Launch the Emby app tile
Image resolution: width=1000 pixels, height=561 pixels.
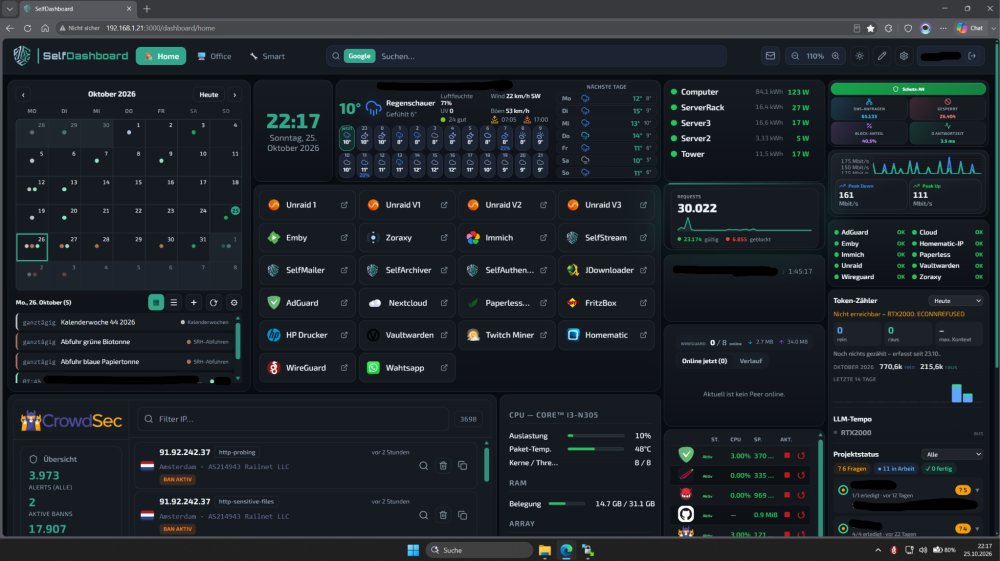click(307, 238)
